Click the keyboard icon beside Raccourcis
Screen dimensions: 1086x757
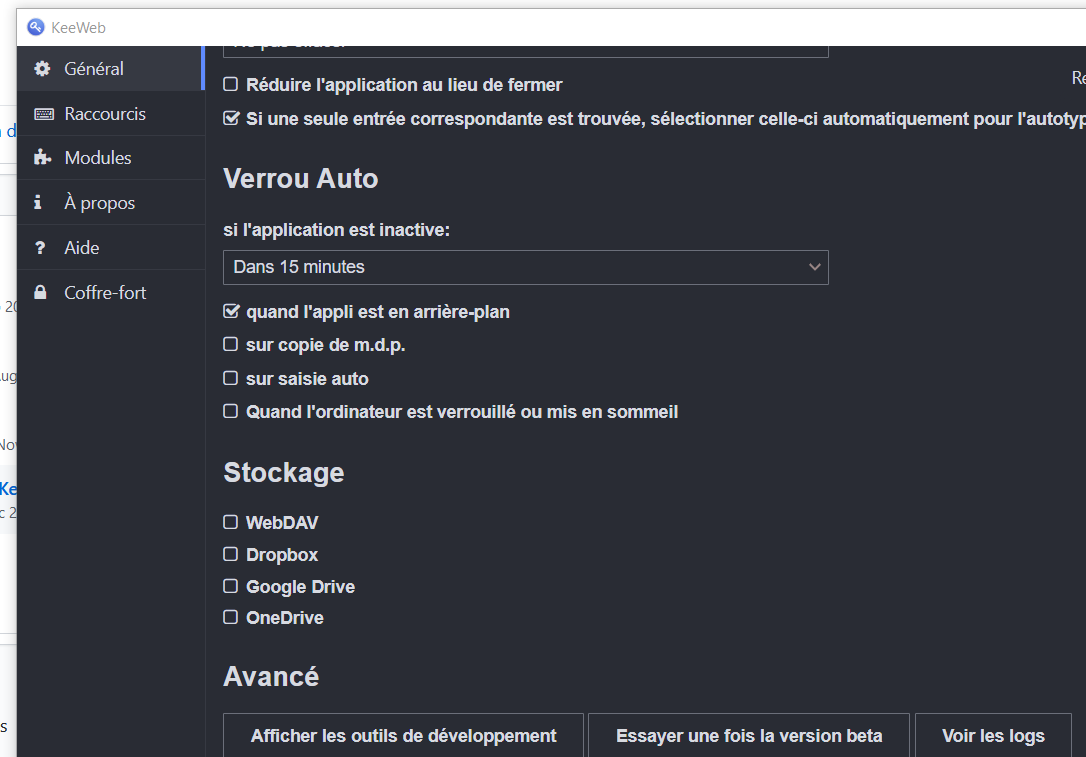[42, 113]
